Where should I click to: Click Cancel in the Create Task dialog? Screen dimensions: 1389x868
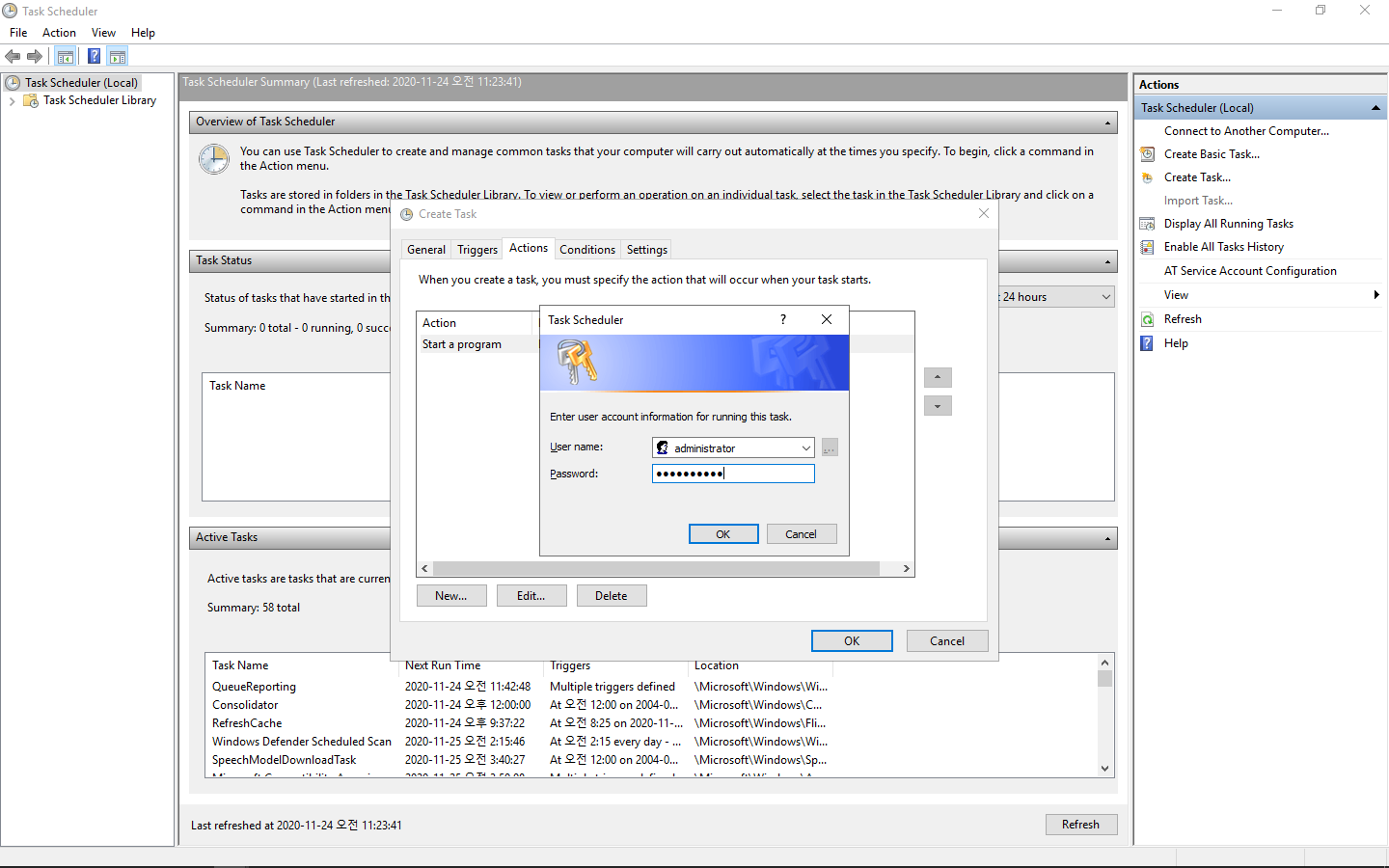[x=947, y=641]
